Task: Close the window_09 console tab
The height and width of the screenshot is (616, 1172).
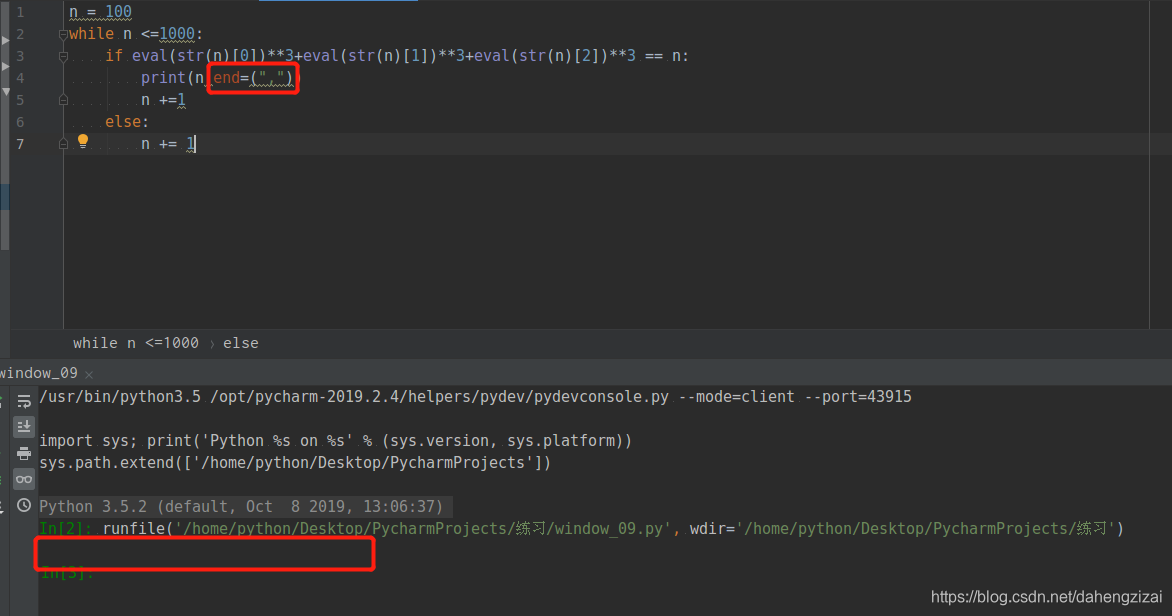Action: pos(89,374)
